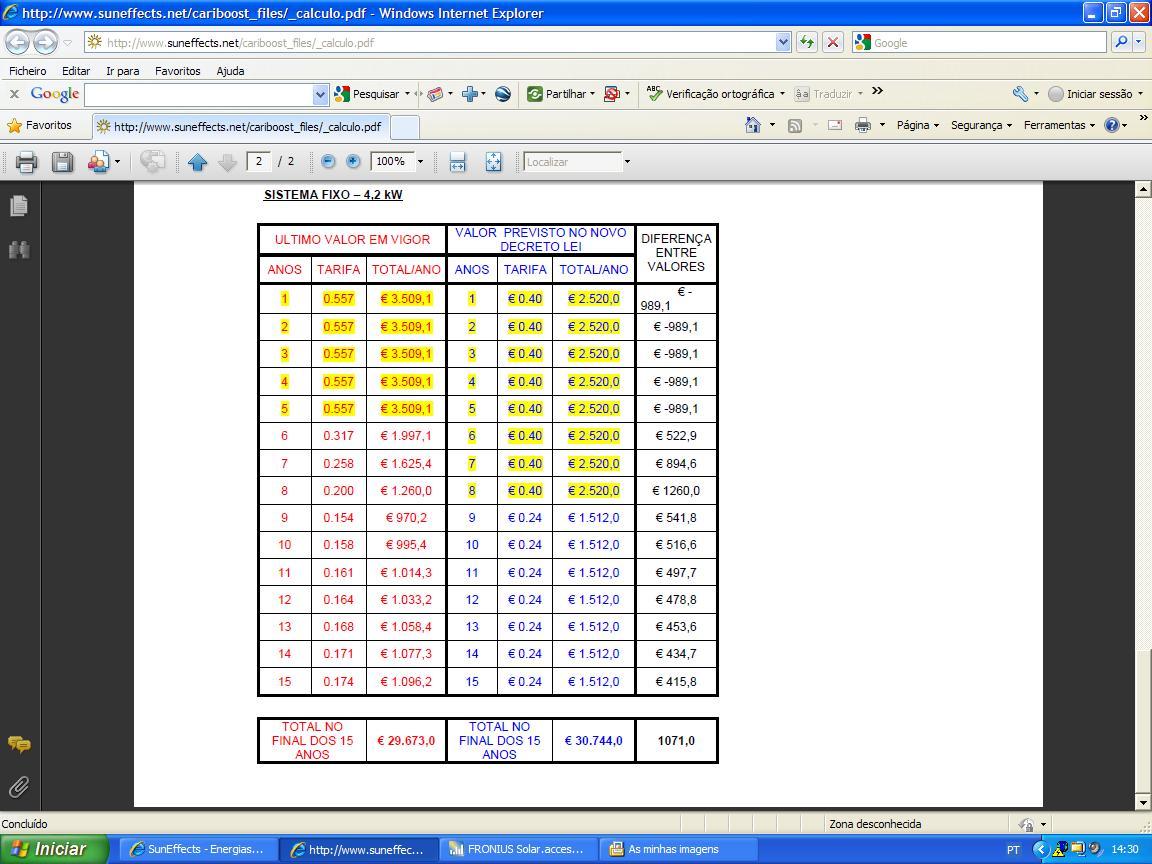The height and width of the screenshot is (864, 1152).
Task: Click the Partilhar button
Action: point(560,94)
